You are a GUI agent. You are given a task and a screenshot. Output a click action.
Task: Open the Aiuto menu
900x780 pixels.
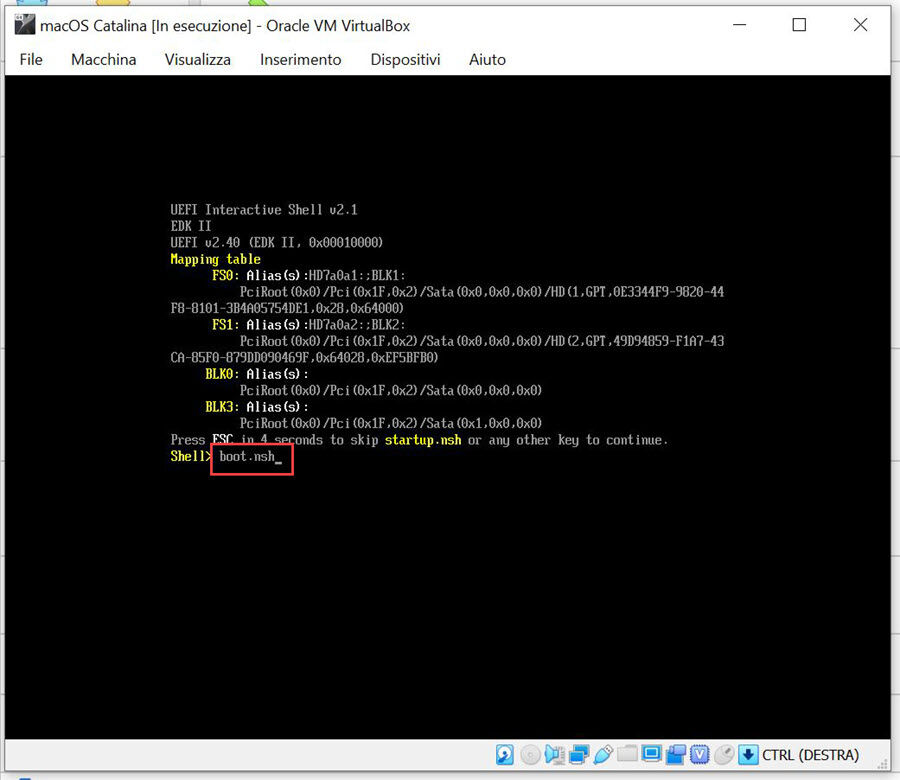487,60
